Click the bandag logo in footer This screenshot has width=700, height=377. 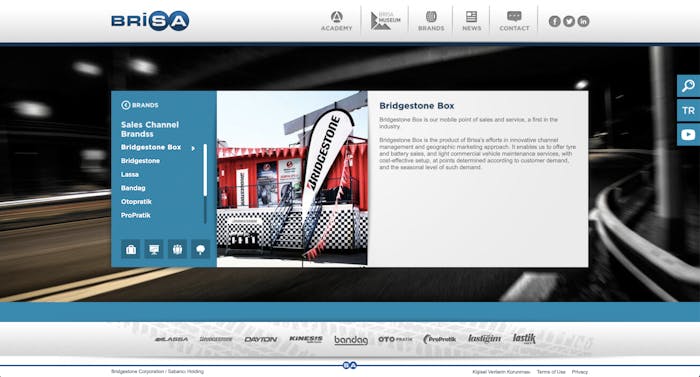click(x=351, y=340)
